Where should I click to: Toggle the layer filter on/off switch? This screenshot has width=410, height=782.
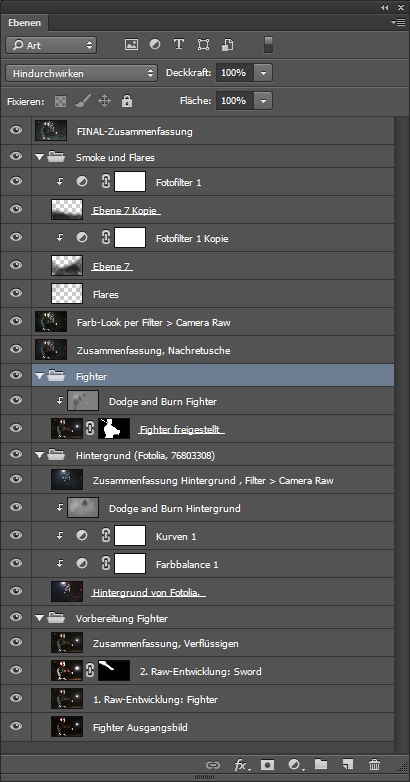(268, 45)
